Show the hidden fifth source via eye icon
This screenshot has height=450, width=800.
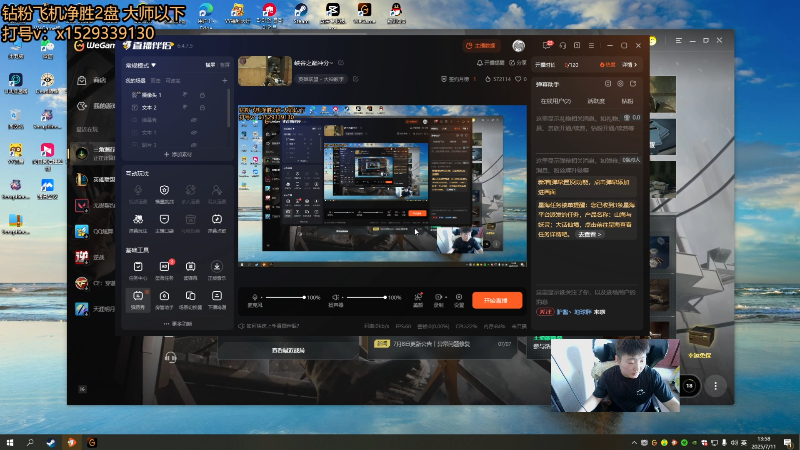point(194,145)
